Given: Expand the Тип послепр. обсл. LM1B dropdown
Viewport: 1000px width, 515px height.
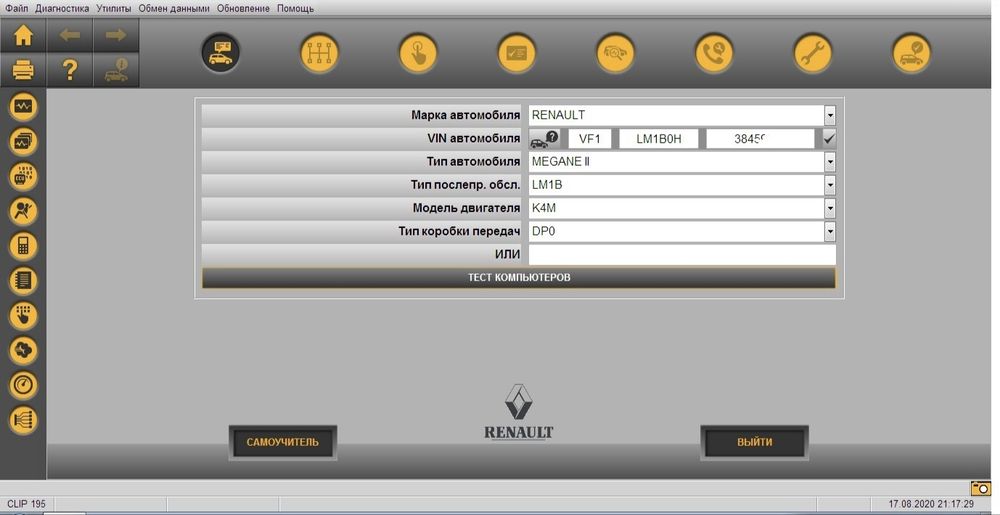Looking at the screenshot, I should pyautogui.click(x=830, y=185).
